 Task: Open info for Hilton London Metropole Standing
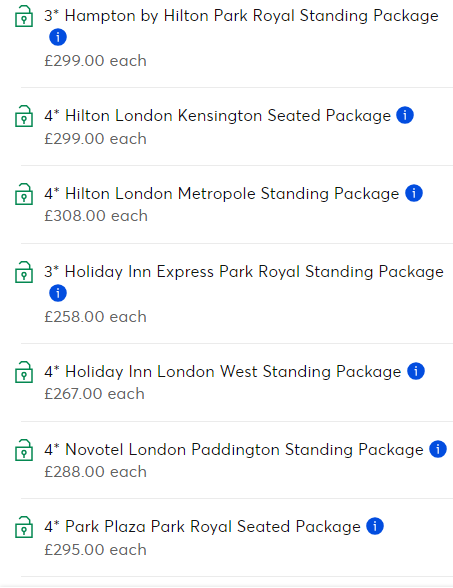[x=414, y=193]
